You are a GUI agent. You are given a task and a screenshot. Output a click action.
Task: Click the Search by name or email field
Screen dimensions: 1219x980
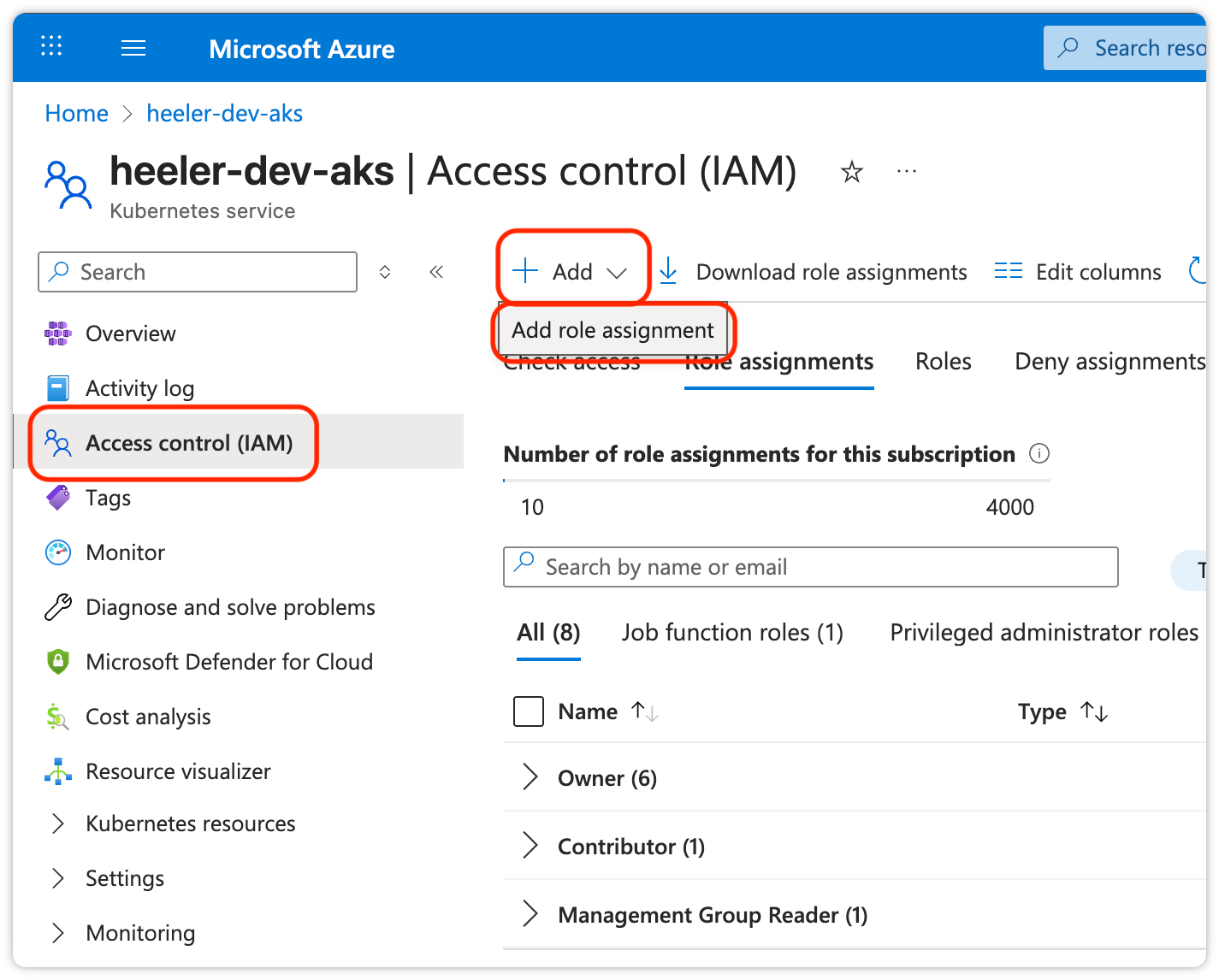pos(810,567)
